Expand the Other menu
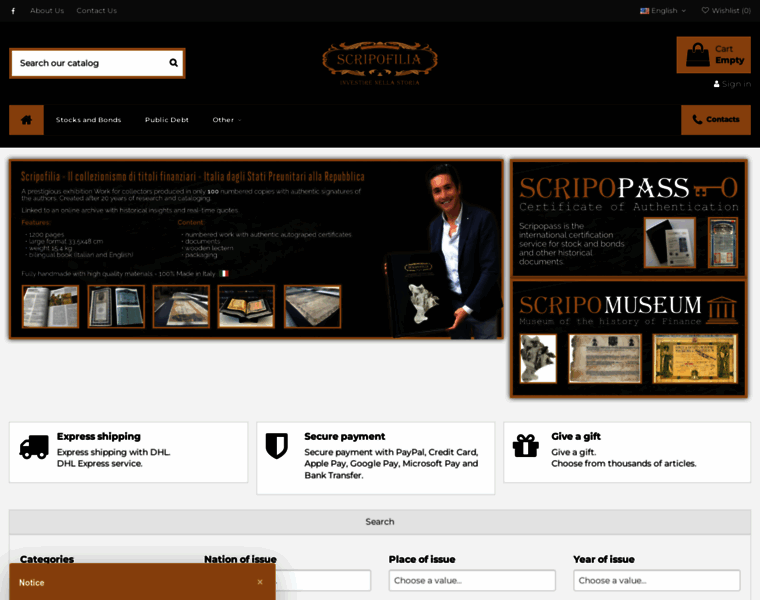This screenshot has height=600, width=760. (x=227, y=120)
